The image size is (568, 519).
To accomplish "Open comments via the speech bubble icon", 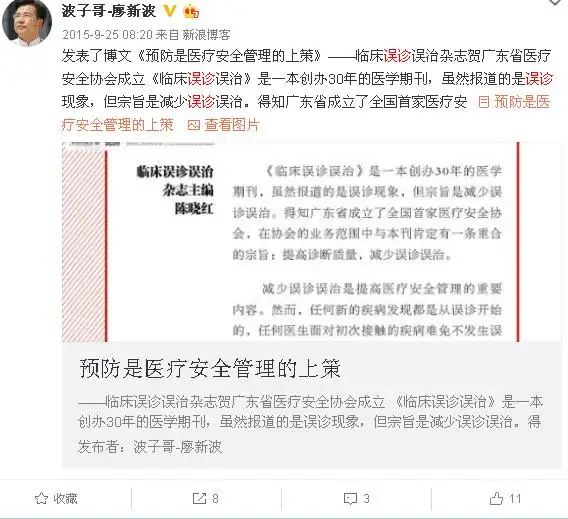I will pyautogui.click(x=350, y=499).
